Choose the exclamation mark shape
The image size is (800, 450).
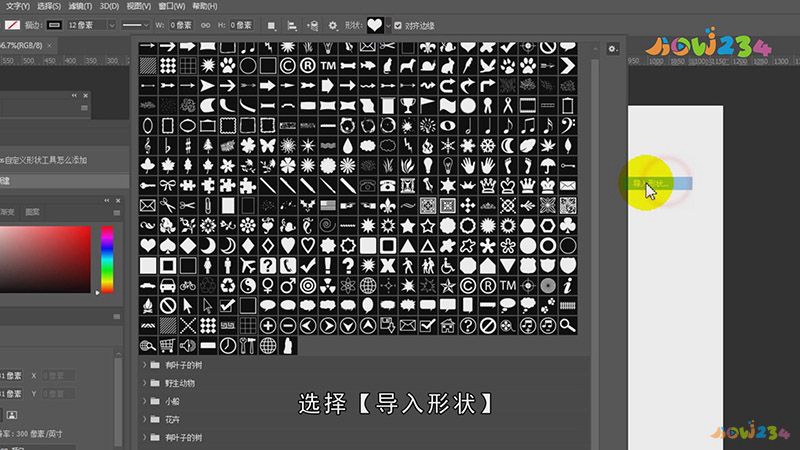click(328, 265)
